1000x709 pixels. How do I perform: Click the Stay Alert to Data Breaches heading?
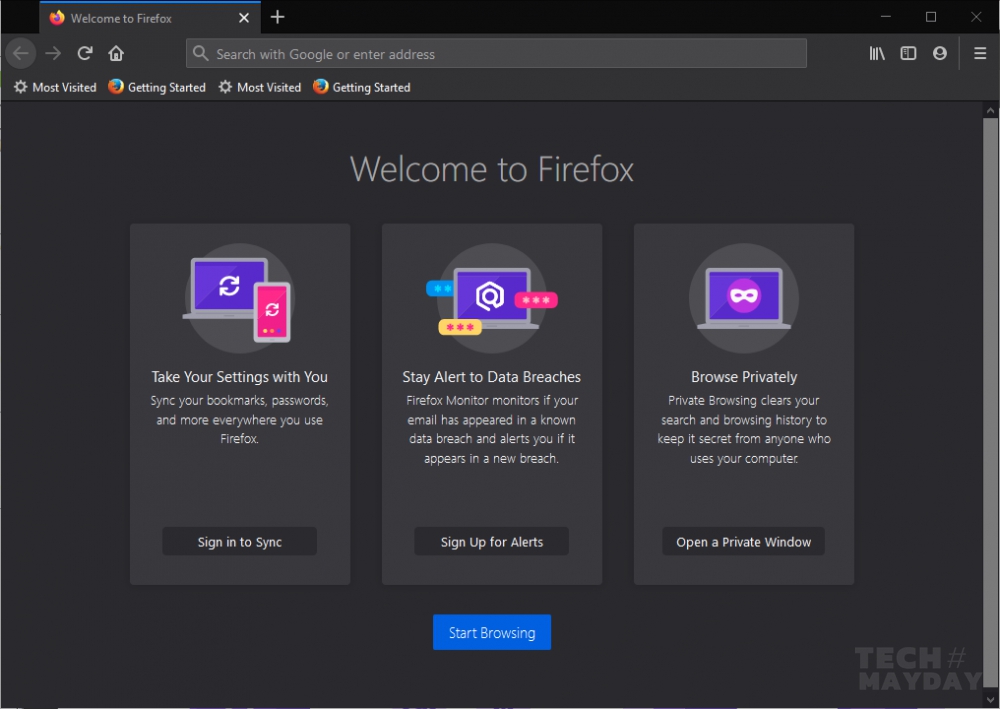492,377
